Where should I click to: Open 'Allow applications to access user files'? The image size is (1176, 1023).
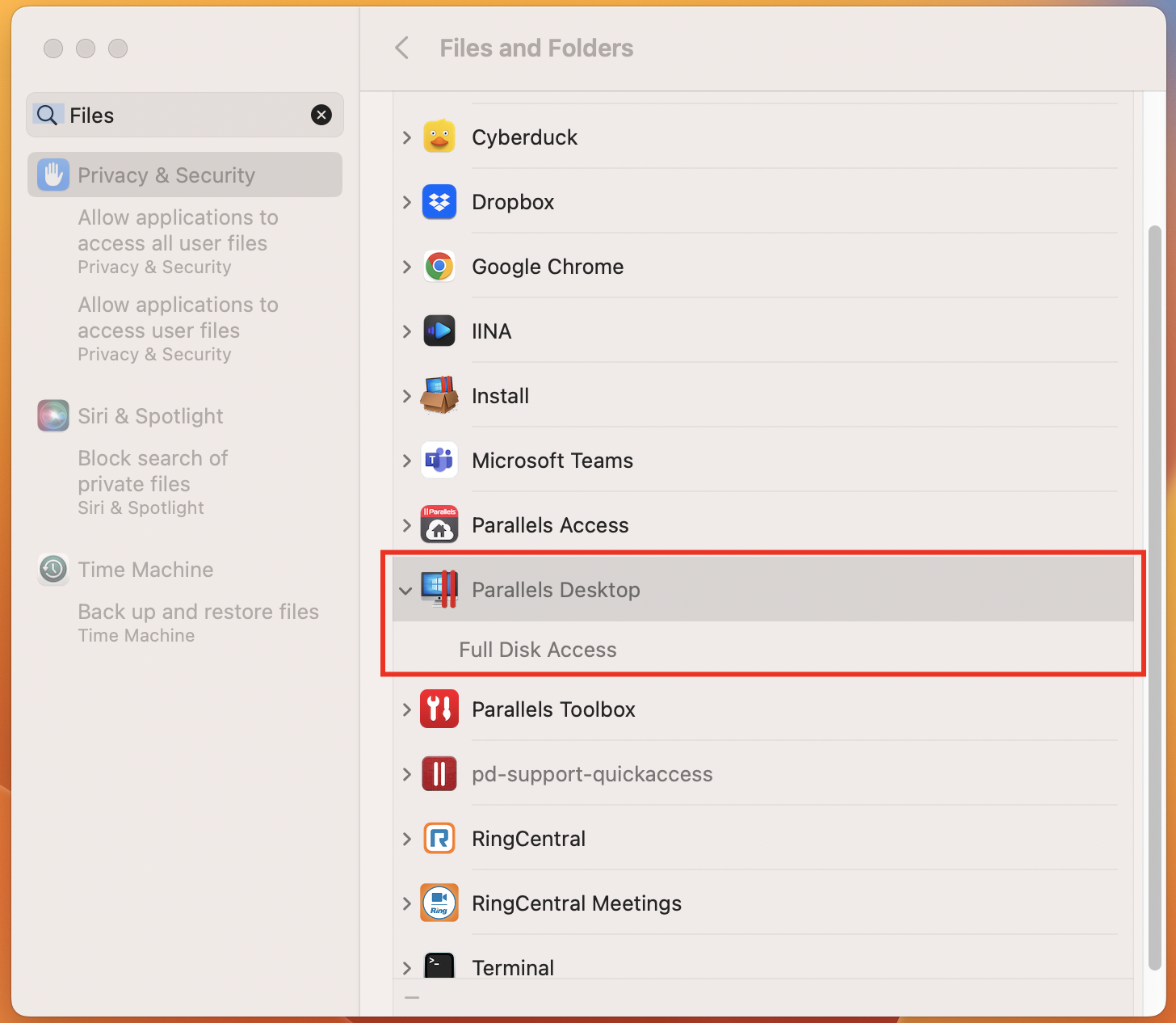178,329
